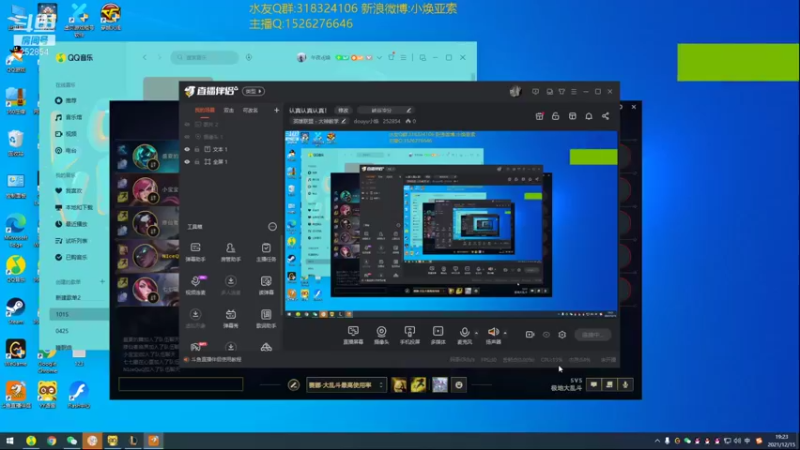Expand microphone options arrow
The image size is (800, 450).
476,333
